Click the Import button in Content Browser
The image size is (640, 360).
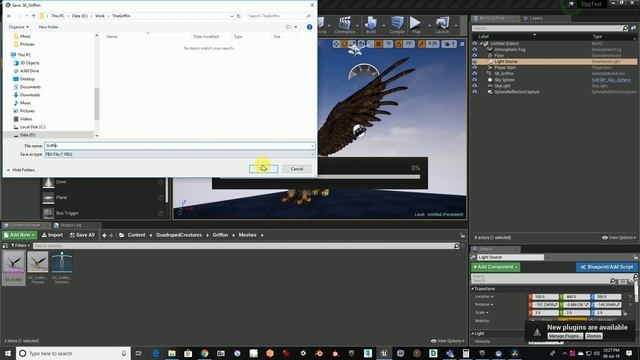click(52, 235)
